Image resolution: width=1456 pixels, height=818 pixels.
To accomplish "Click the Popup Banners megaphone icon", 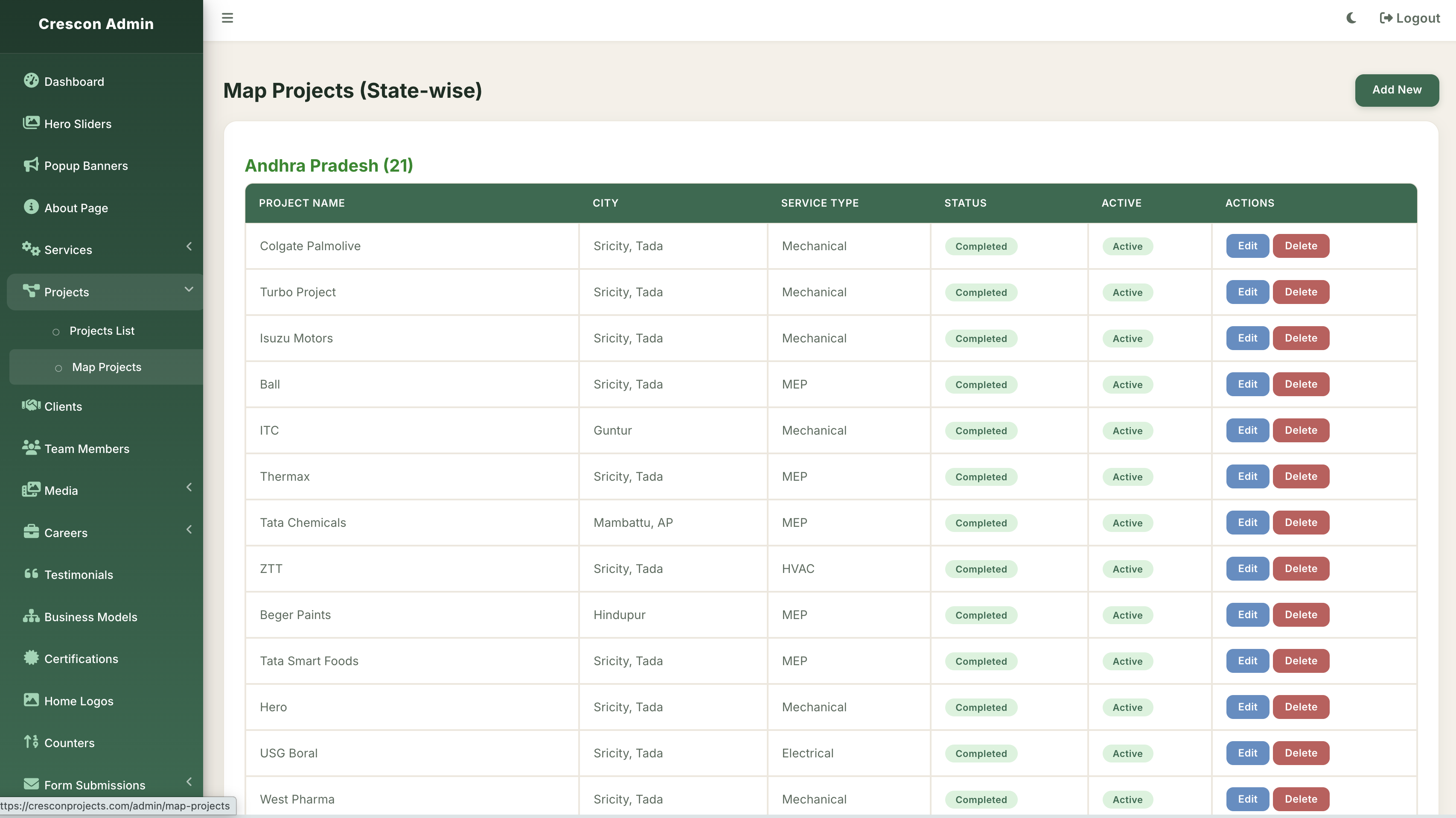I will (x=31, y=164).
